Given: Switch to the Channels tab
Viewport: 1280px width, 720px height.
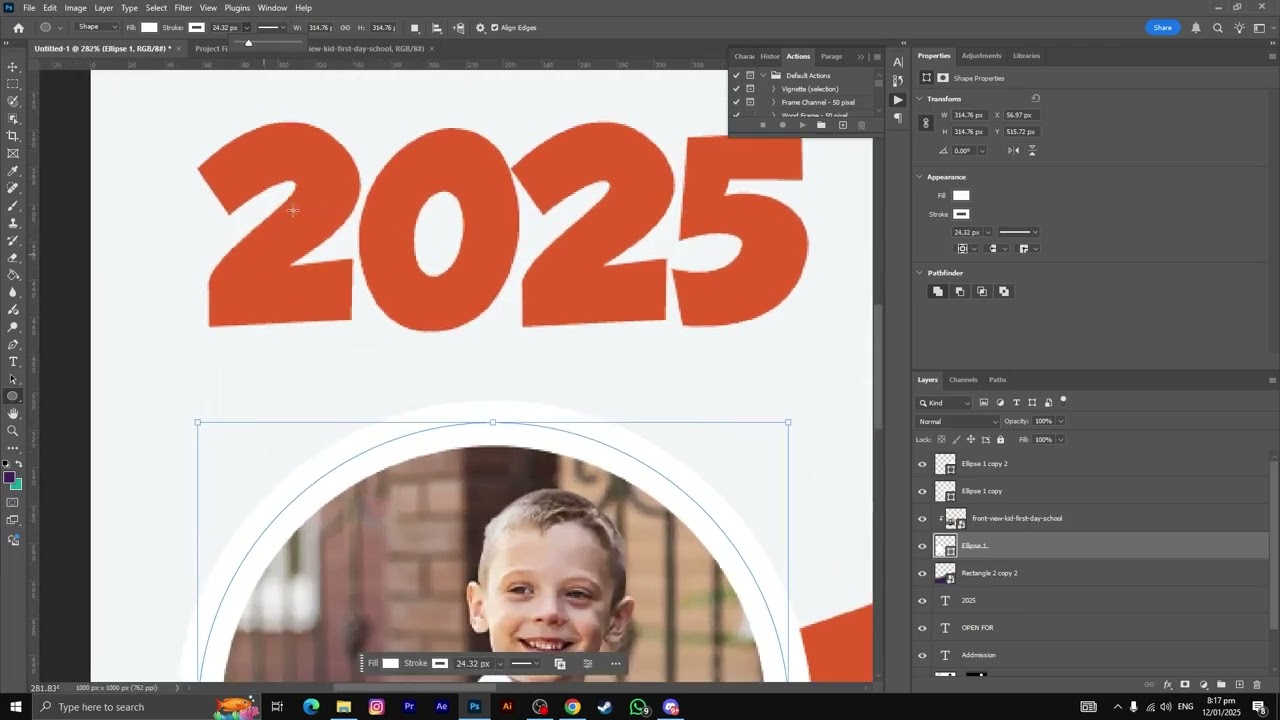Looking at the screenshot, I should (963, 380).
